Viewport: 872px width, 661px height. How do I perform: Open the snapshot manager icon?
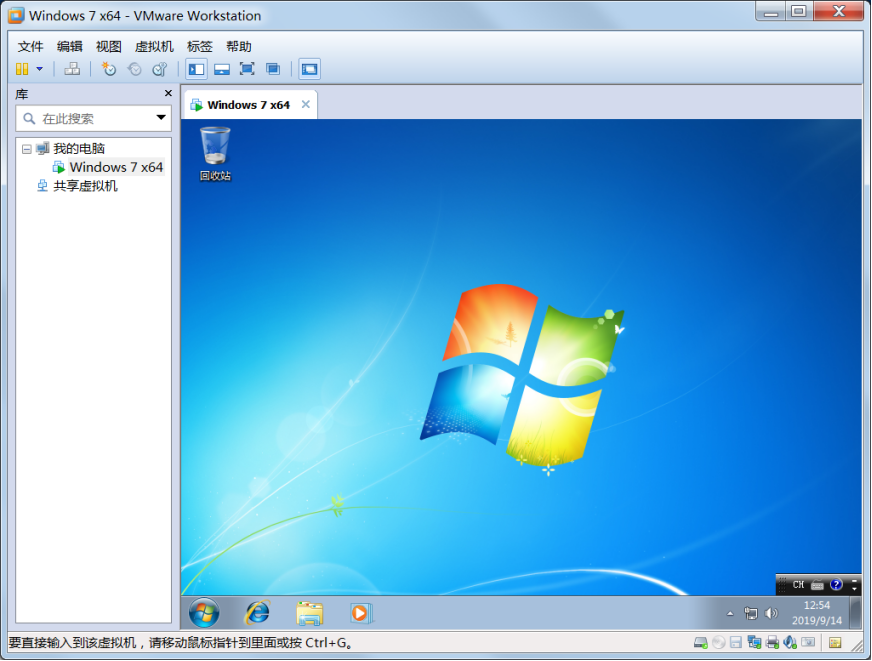160,69
